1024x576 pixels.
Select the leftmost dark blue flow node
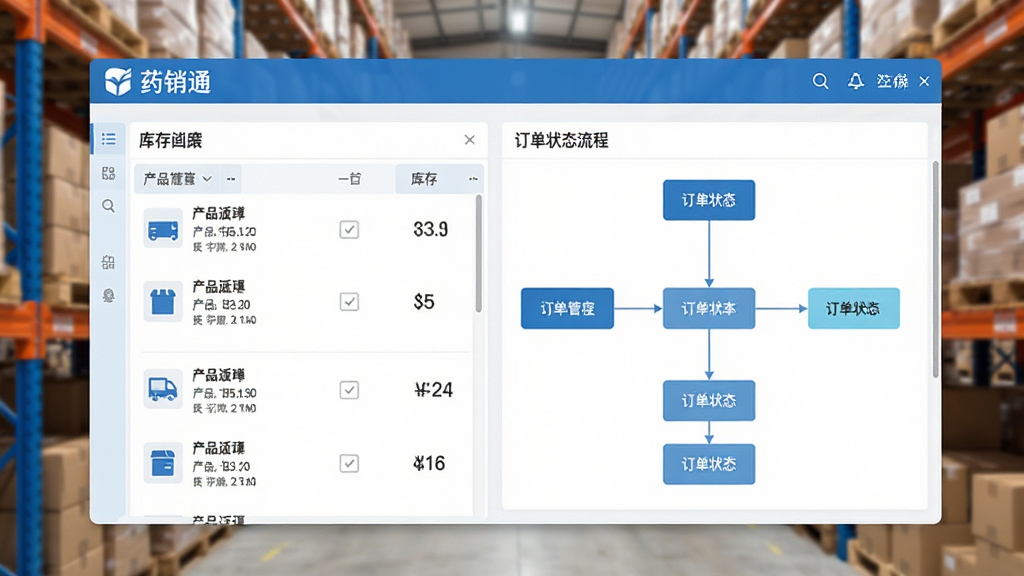[x=567, y=308]
